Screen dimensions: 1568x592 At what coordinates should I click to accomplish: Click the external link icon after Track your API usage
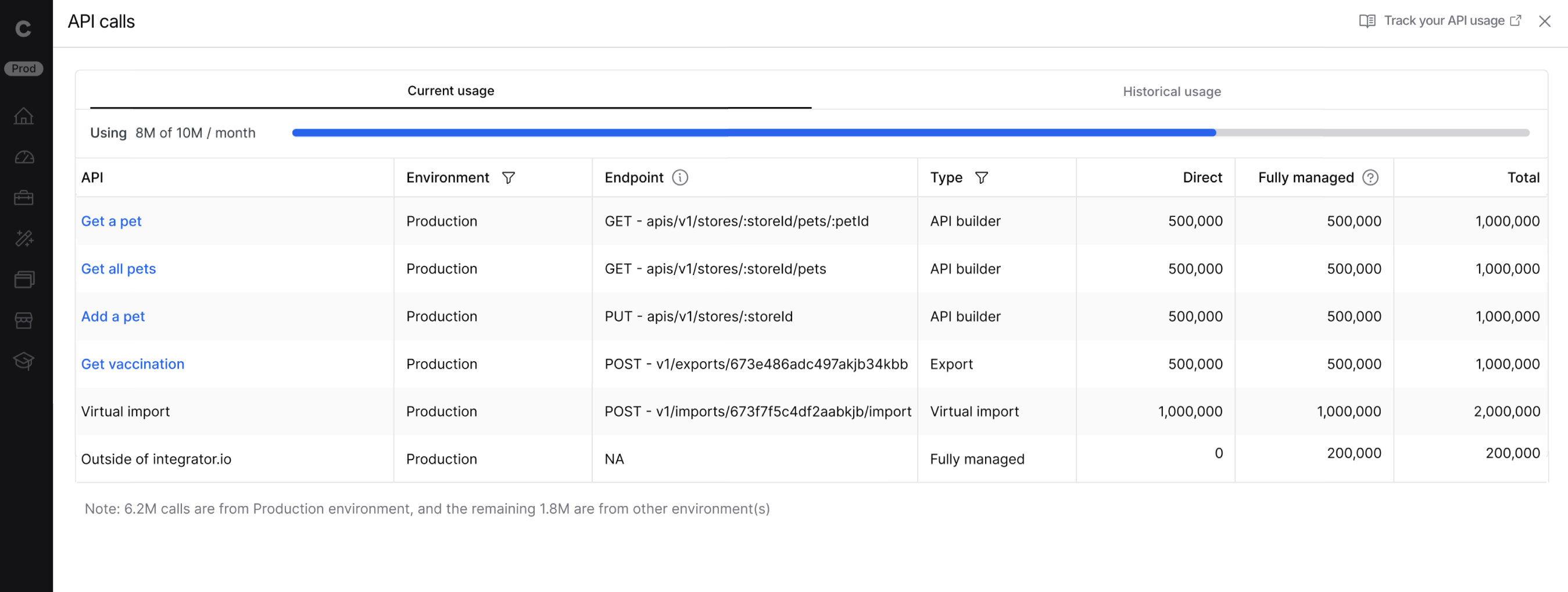(x=1516, y=21)
